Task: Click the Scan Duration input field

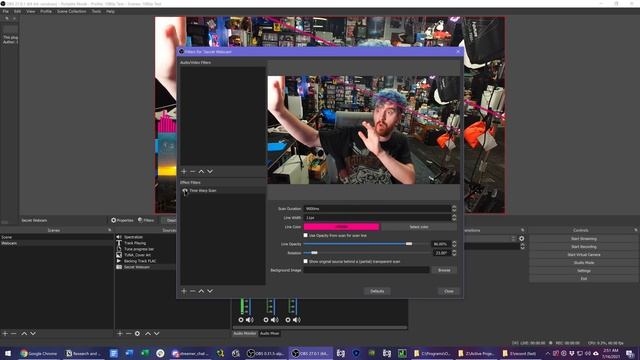Action: 377,209
